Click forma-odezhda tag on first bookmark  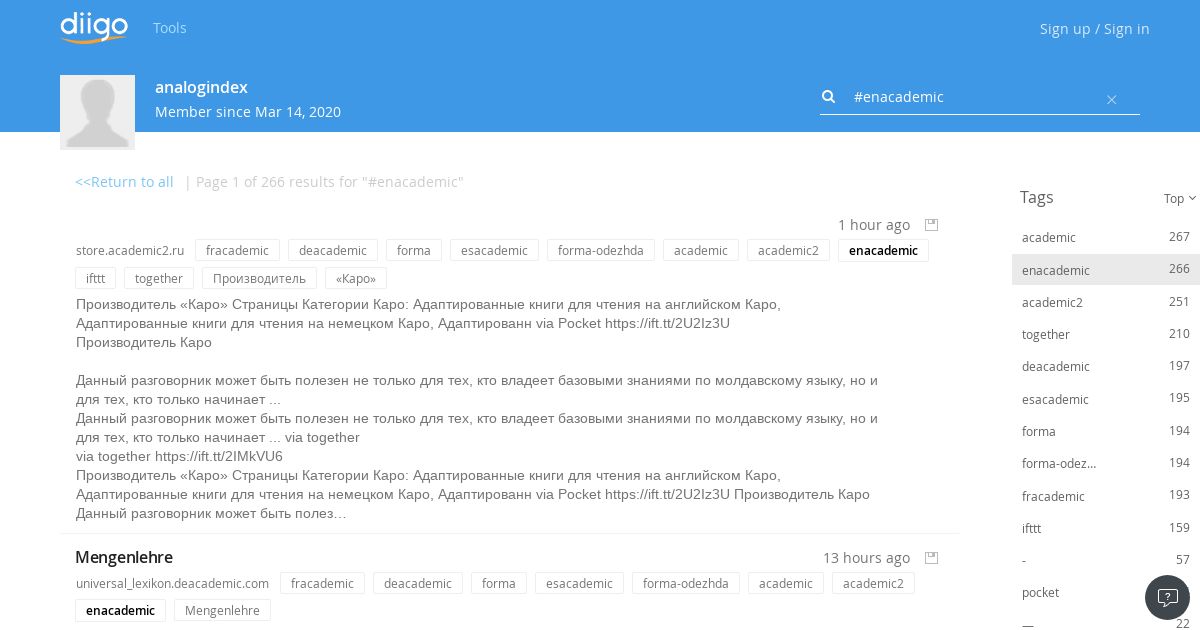pos(601,250)
